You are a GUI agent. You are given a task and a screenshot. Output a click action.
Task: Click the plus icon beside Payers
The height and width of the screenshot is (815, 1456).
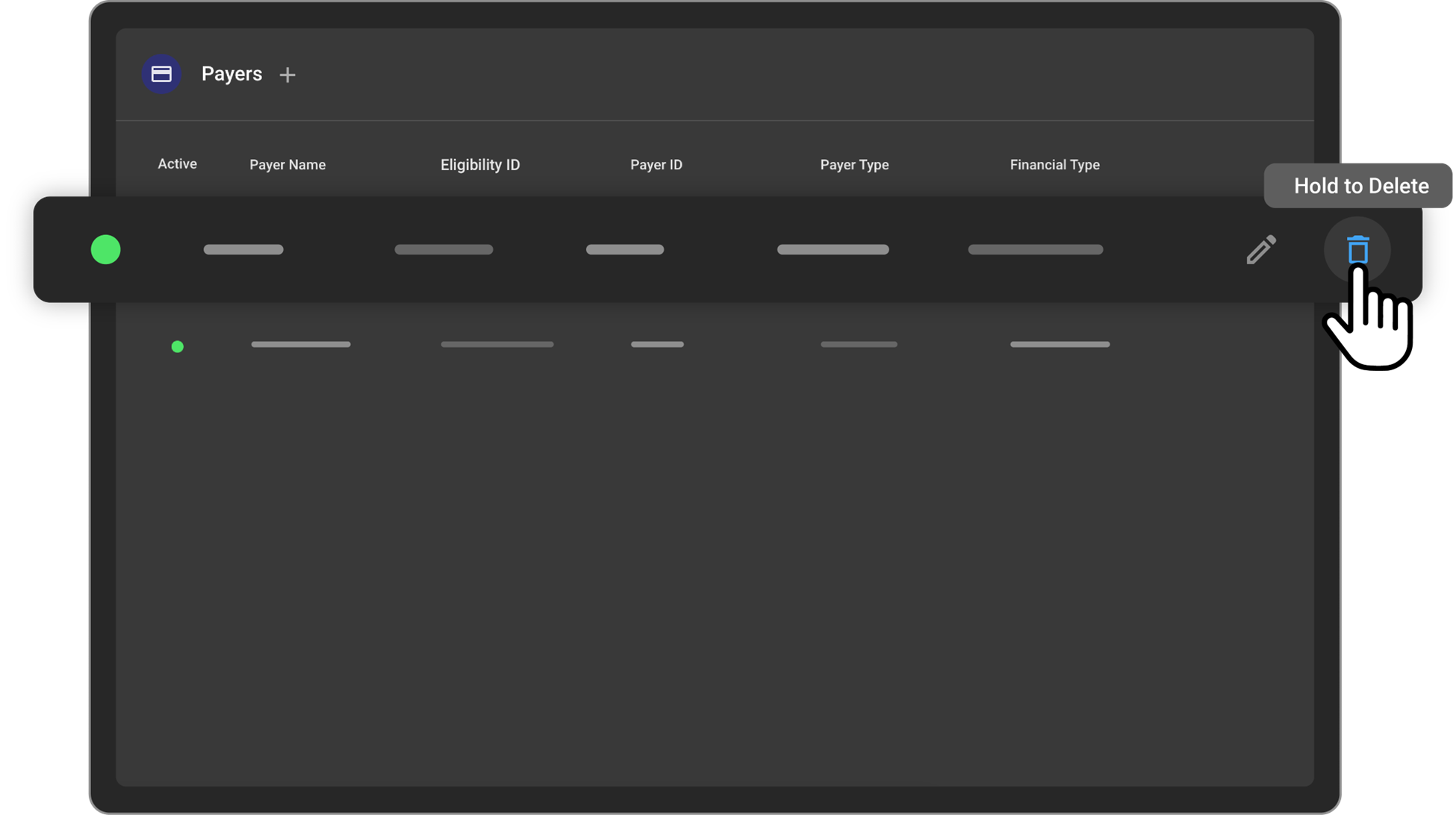[287, 75]
